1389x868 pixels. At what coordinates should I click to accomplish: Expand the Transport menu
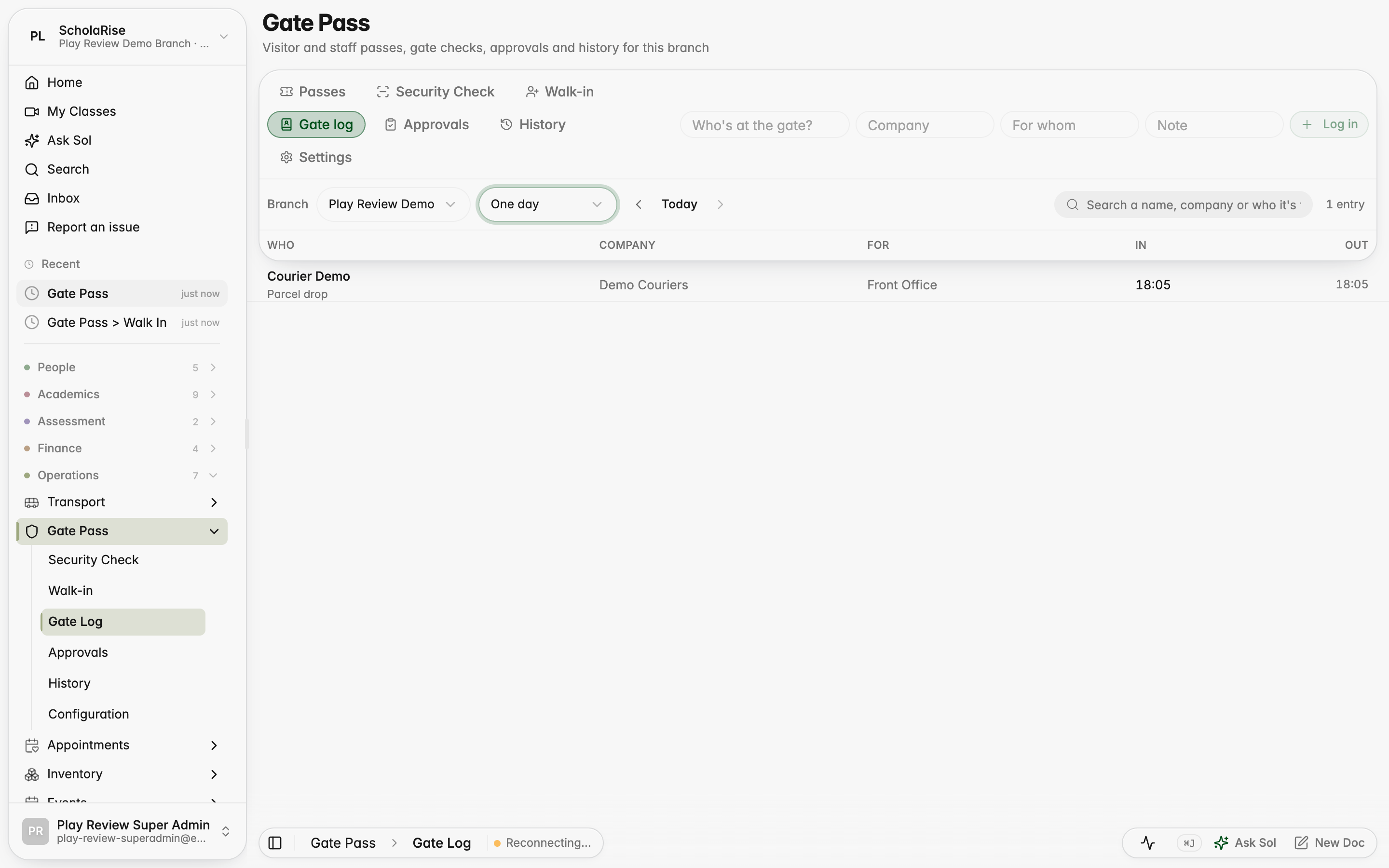pyautogui.click(x=122, y=502)
